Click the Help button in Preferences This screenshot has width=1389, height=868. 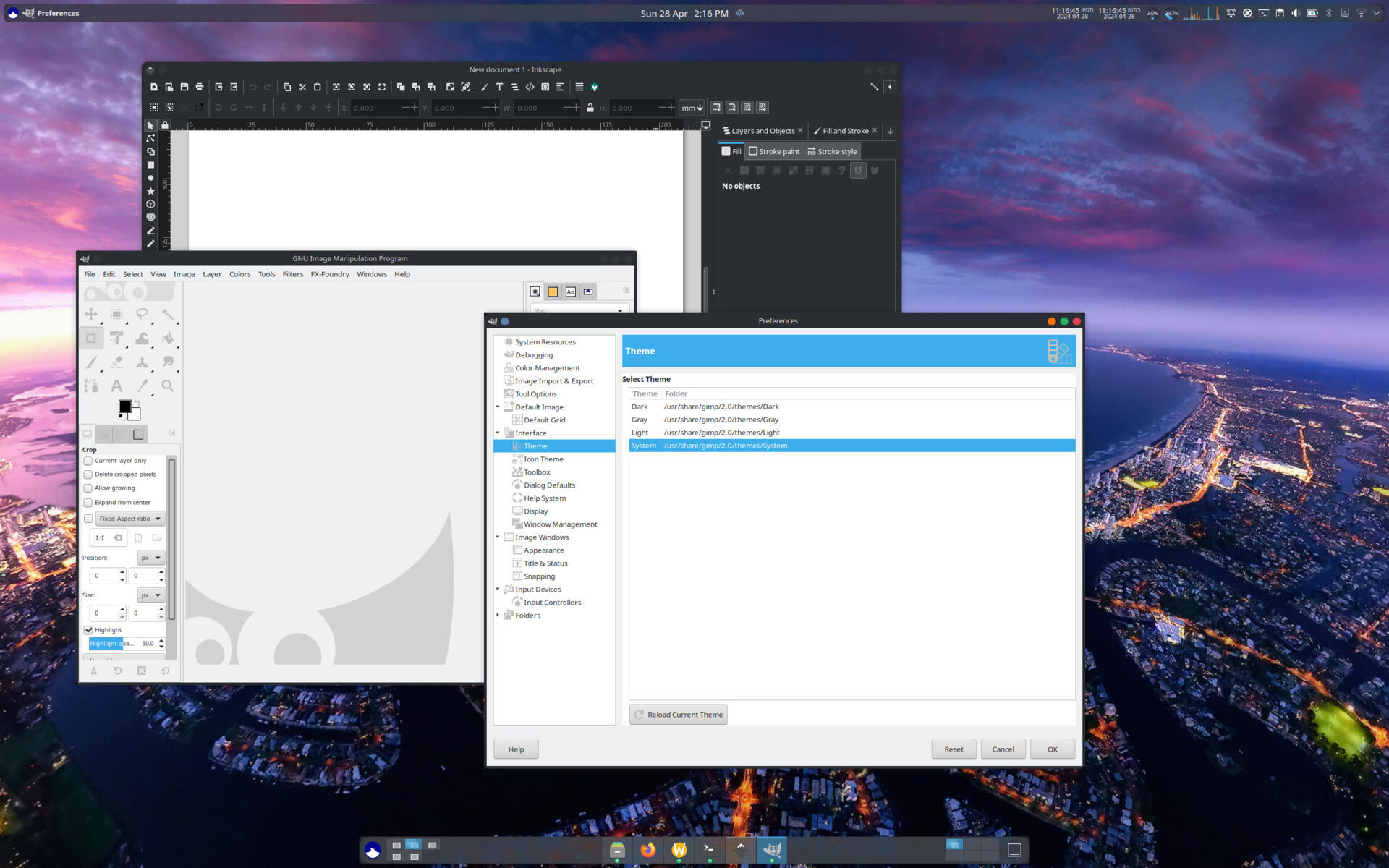[x=516, y=749]
